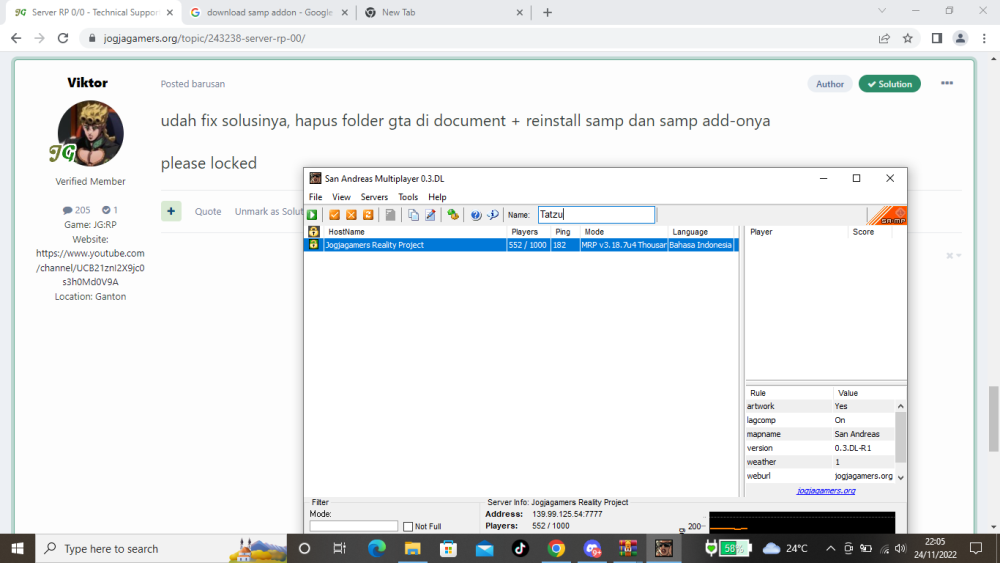Click the Server Properties pencil icon
The image size is (1000, 563).
coord(430,215)
